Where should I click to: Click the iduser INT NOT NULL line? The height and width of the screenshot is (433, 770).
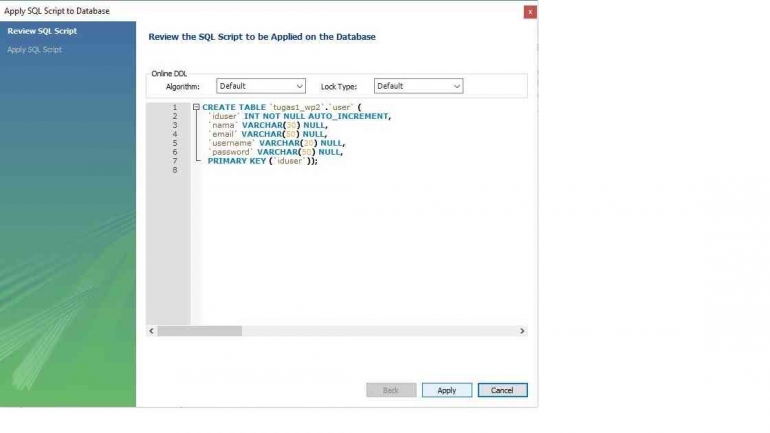click(299, 116)
